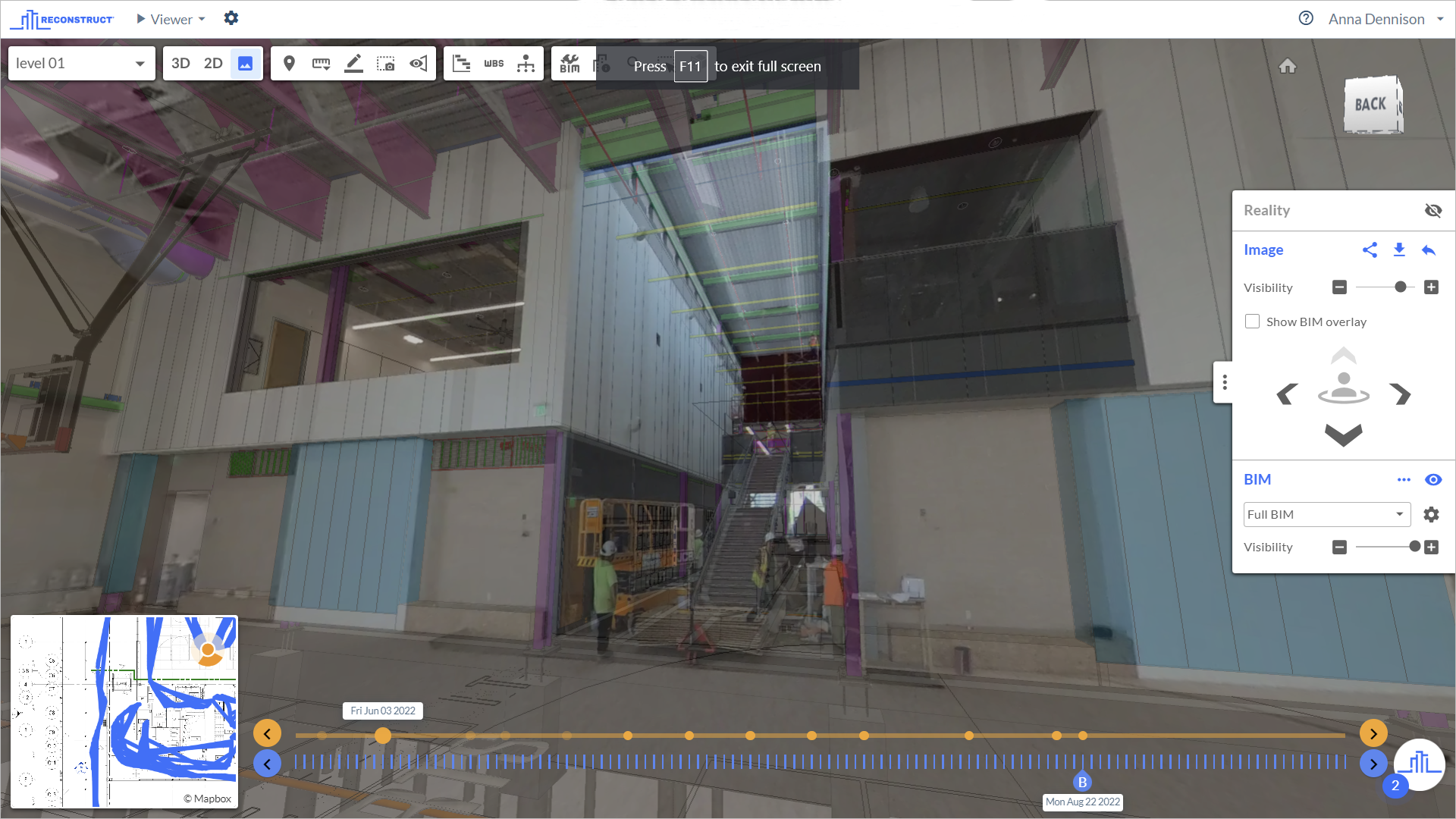Viewport: 1456px width, 819px height.
Task: Open the WBS panel
Action: 494,64
